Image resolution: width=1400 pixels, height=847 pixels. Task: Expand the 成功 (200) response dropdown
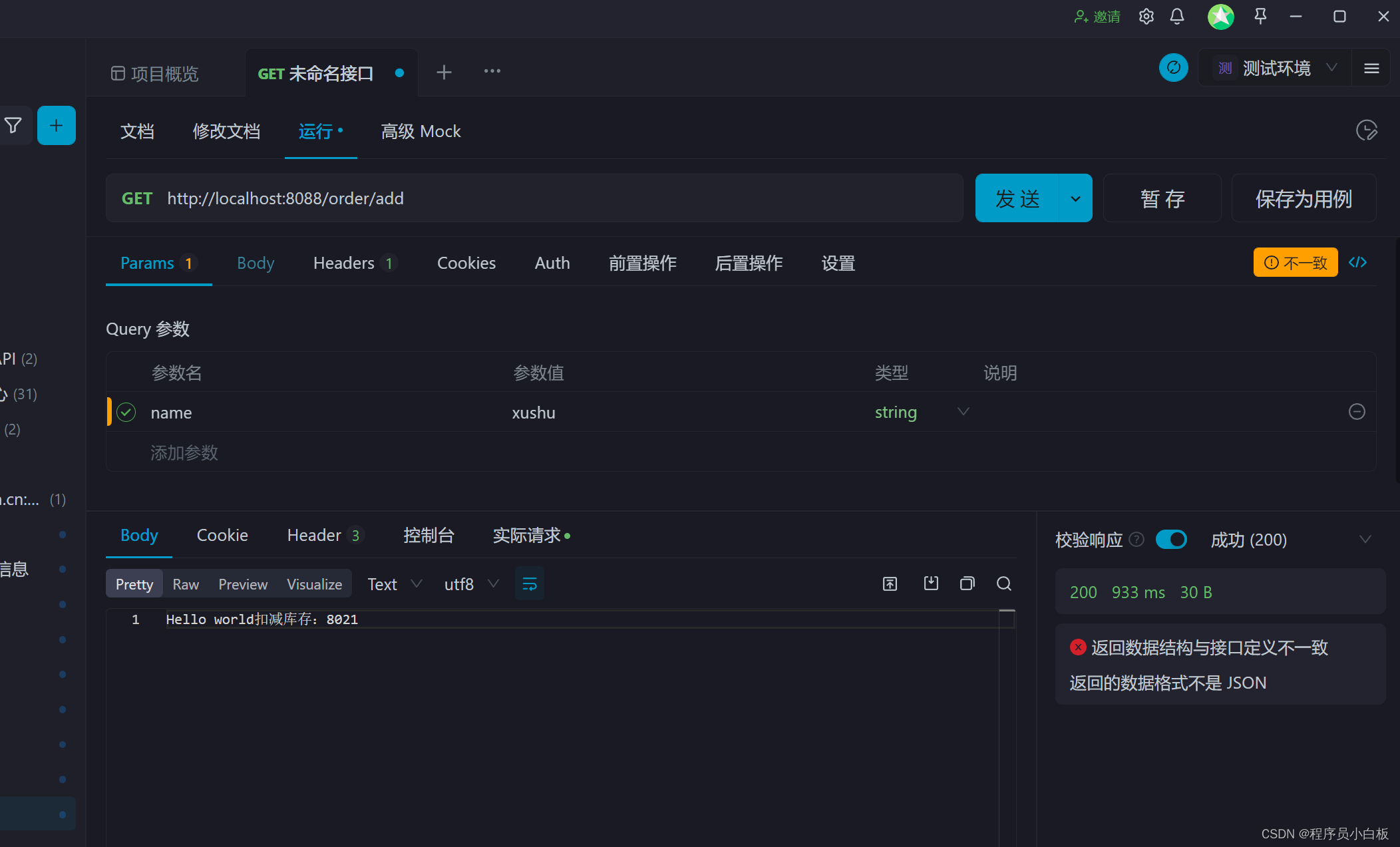[x=1291, y=540]
